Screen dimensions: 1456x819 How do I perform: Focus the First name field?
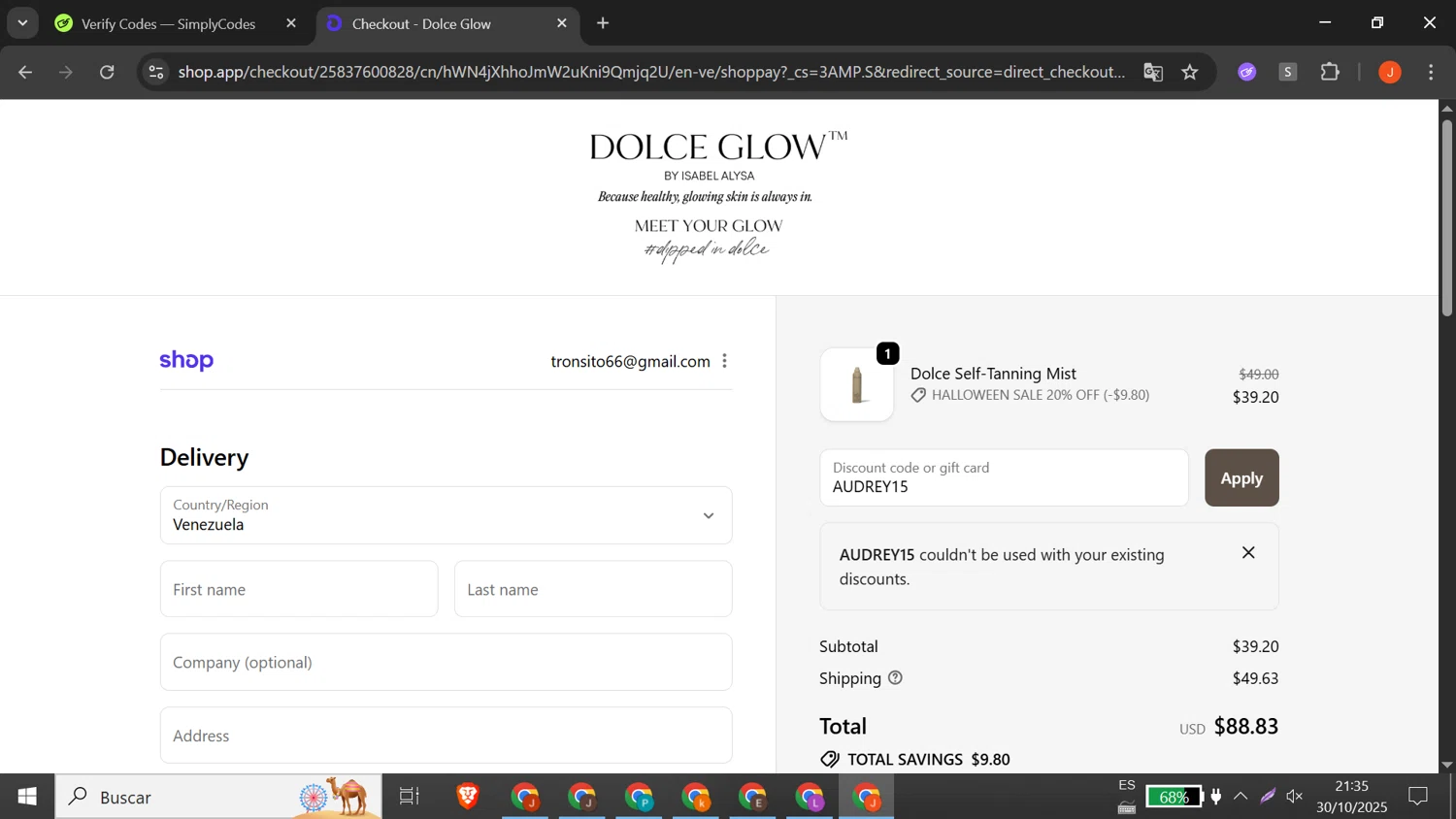299,589
